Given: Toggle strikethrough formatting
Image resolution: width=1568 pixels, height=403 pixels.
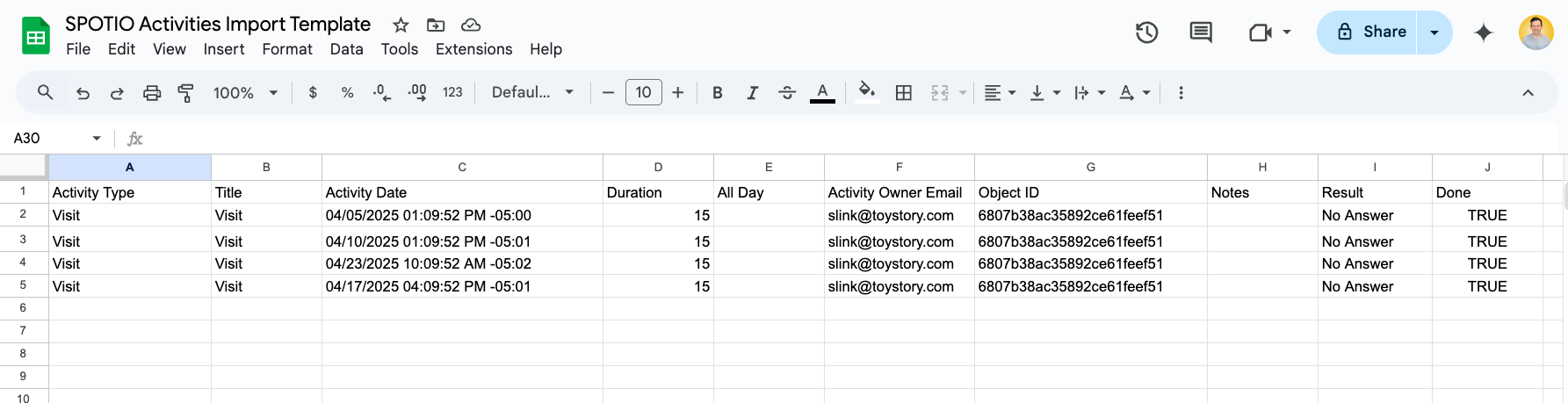Looking at the screenshot, I should [787, 92].
